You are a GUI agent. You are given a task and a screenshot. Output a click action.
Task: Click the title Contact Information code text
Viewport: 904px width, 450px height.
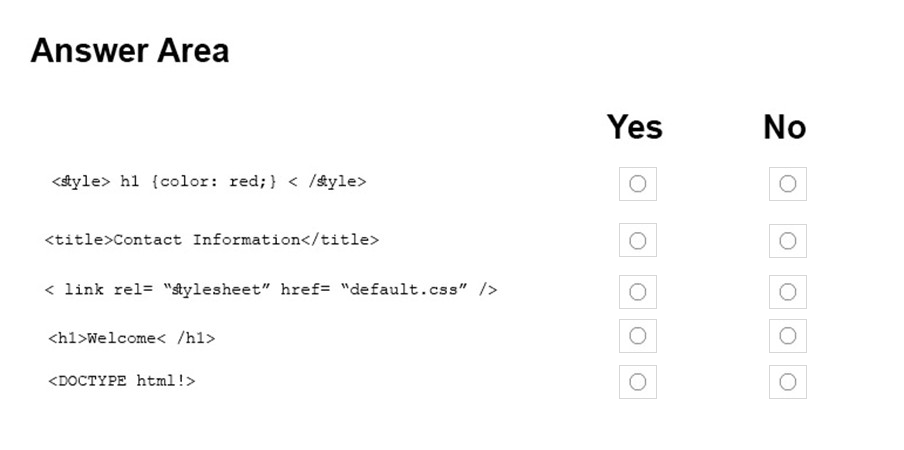(x=212, y=240)
